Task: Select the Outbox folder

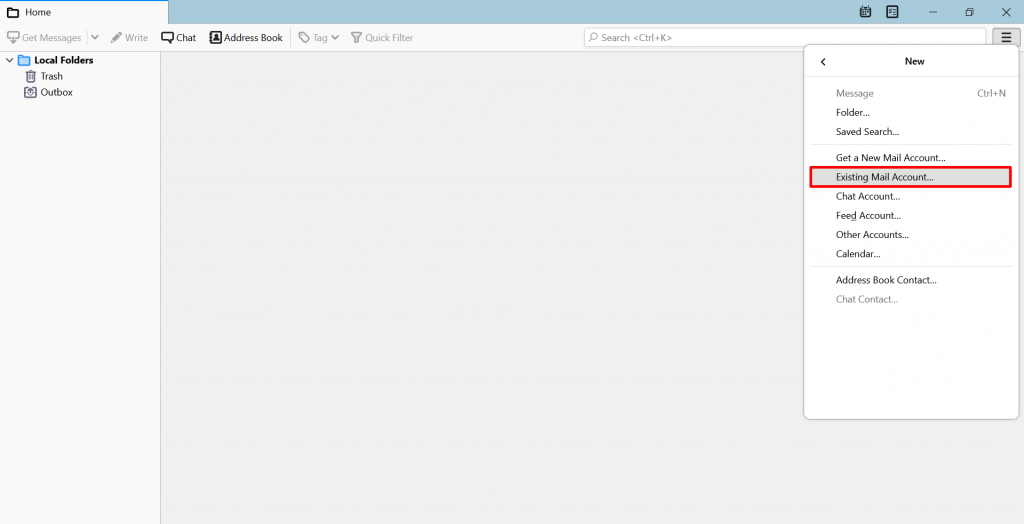Action: pos(56,93)
